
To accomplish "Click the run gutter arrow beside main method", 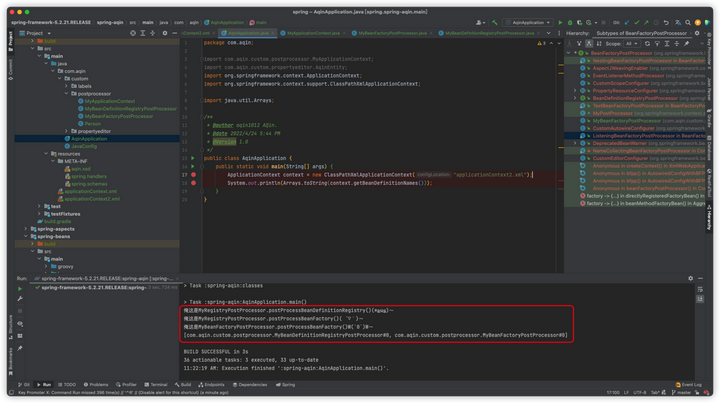I will (194, 166).
